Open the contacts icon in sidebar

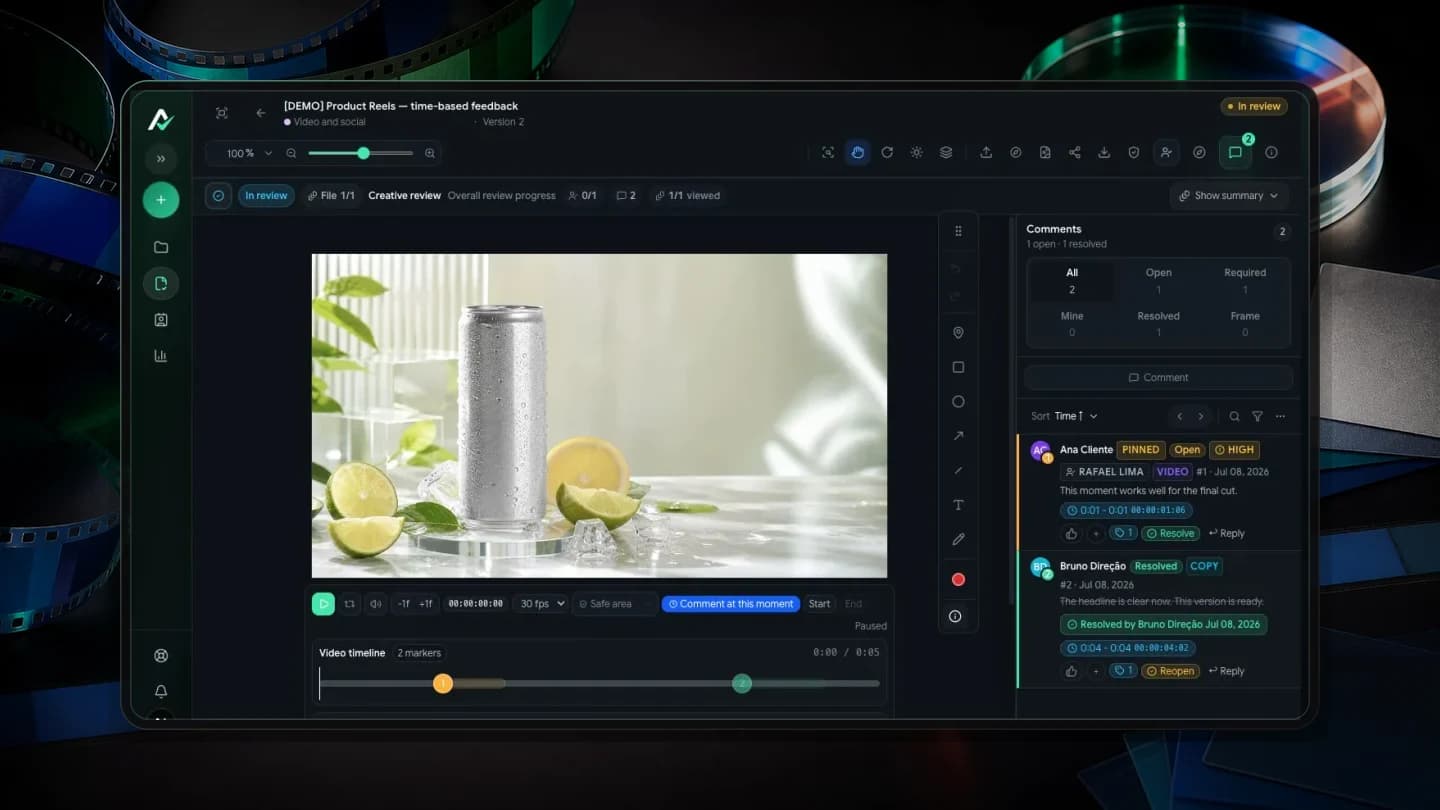point(161,320)
